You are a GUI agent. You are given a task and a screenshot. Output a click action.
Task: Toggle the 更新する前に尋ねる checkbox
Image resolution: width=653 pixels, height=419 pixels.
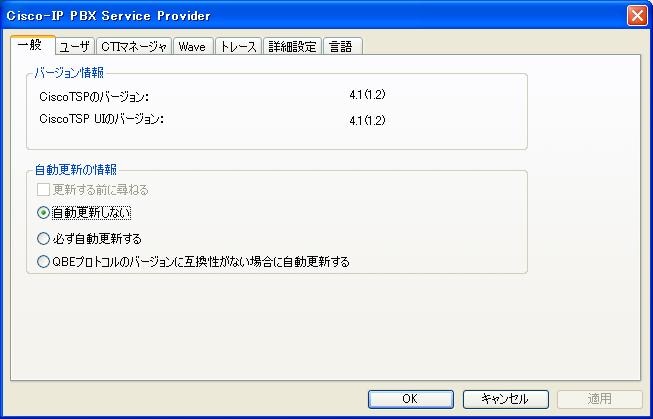coord(43,190)
